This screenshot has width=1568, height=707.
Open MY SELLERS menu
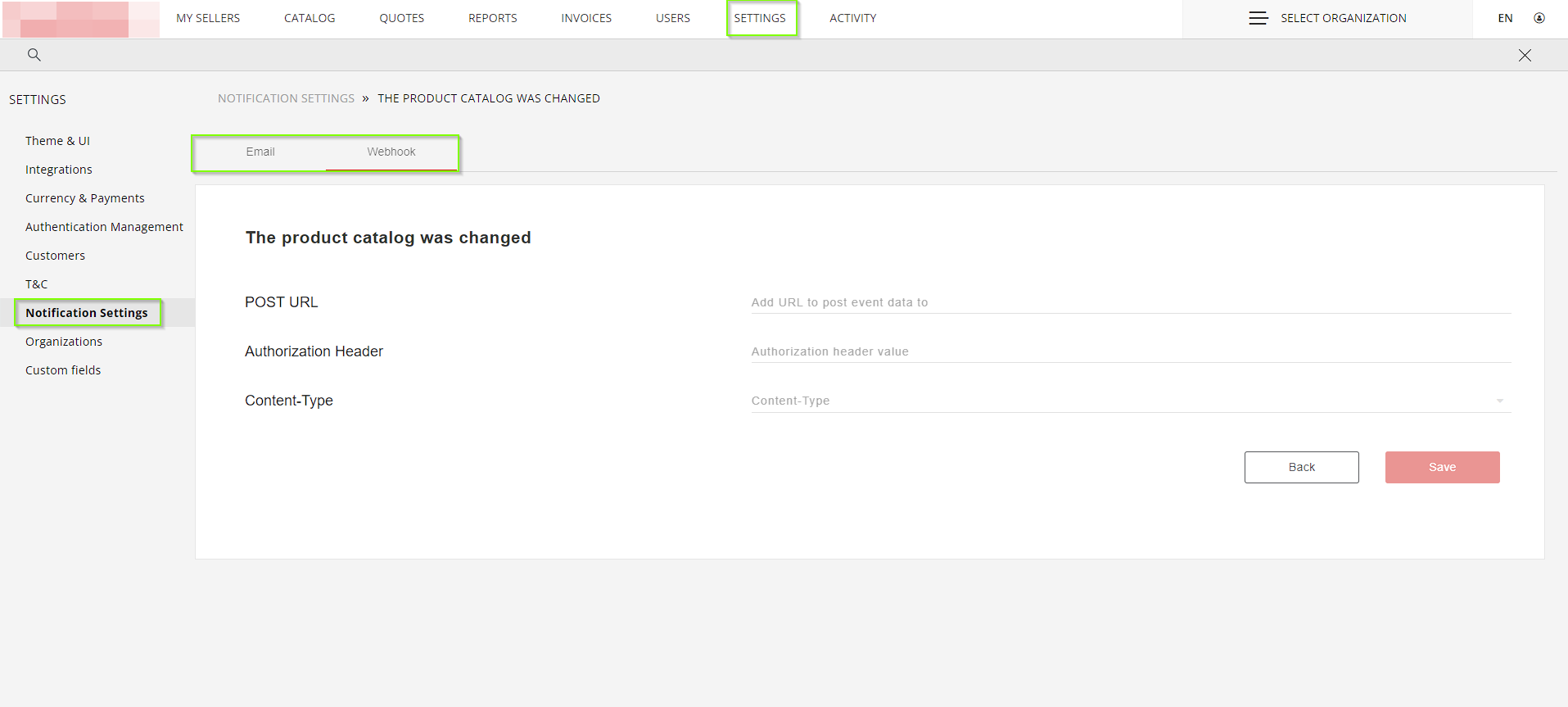pos(208,18)
